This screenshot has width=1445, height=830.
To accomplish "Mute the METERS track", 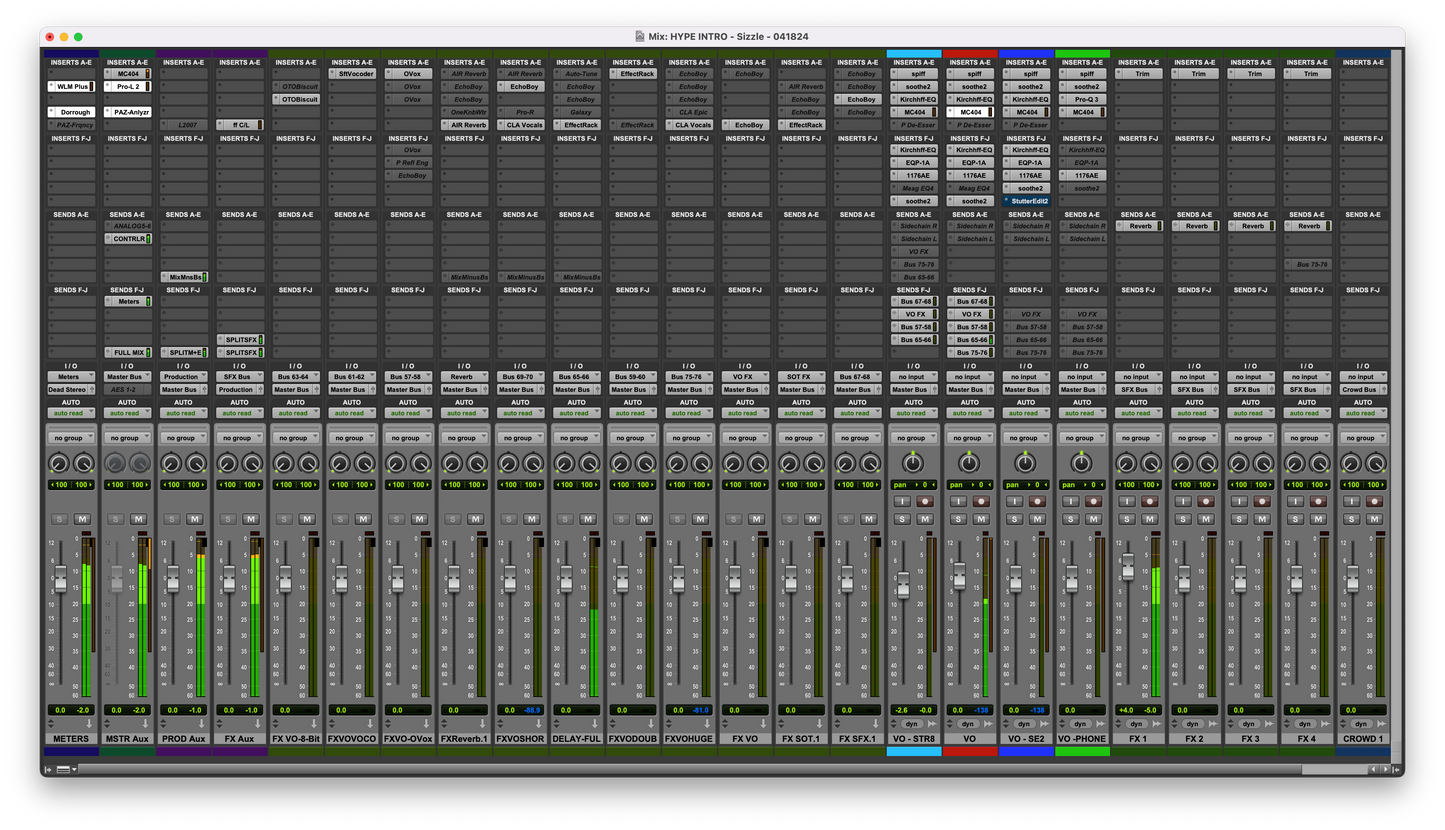I will (82, 519).
